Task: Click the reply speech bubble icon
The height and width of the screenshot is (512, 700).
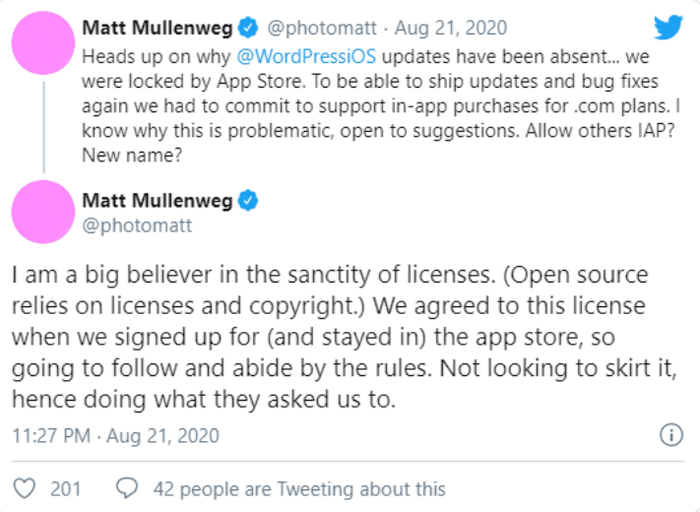Action: (x=127, y=489)
